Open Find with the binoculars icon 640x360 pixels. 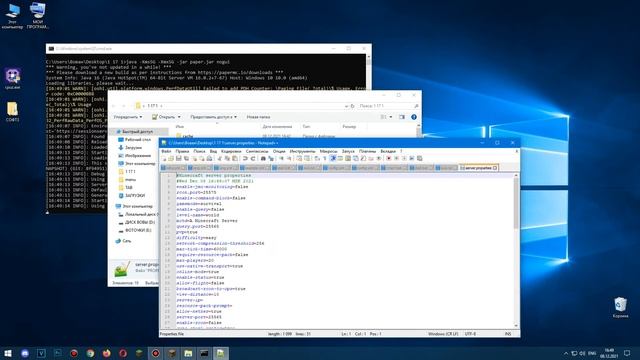point(263,158)
